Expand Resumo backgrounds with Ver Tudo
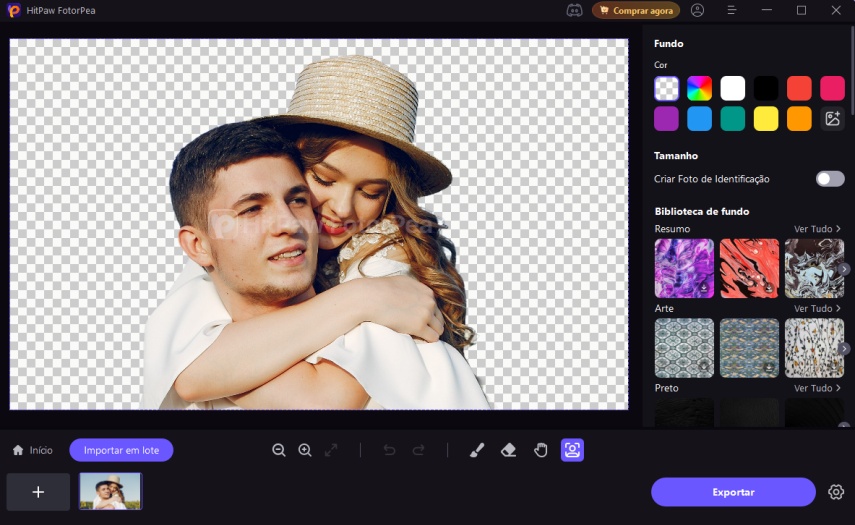Image resolution: width=855 pixels, height=525 pixels. [x=817, y=229]
